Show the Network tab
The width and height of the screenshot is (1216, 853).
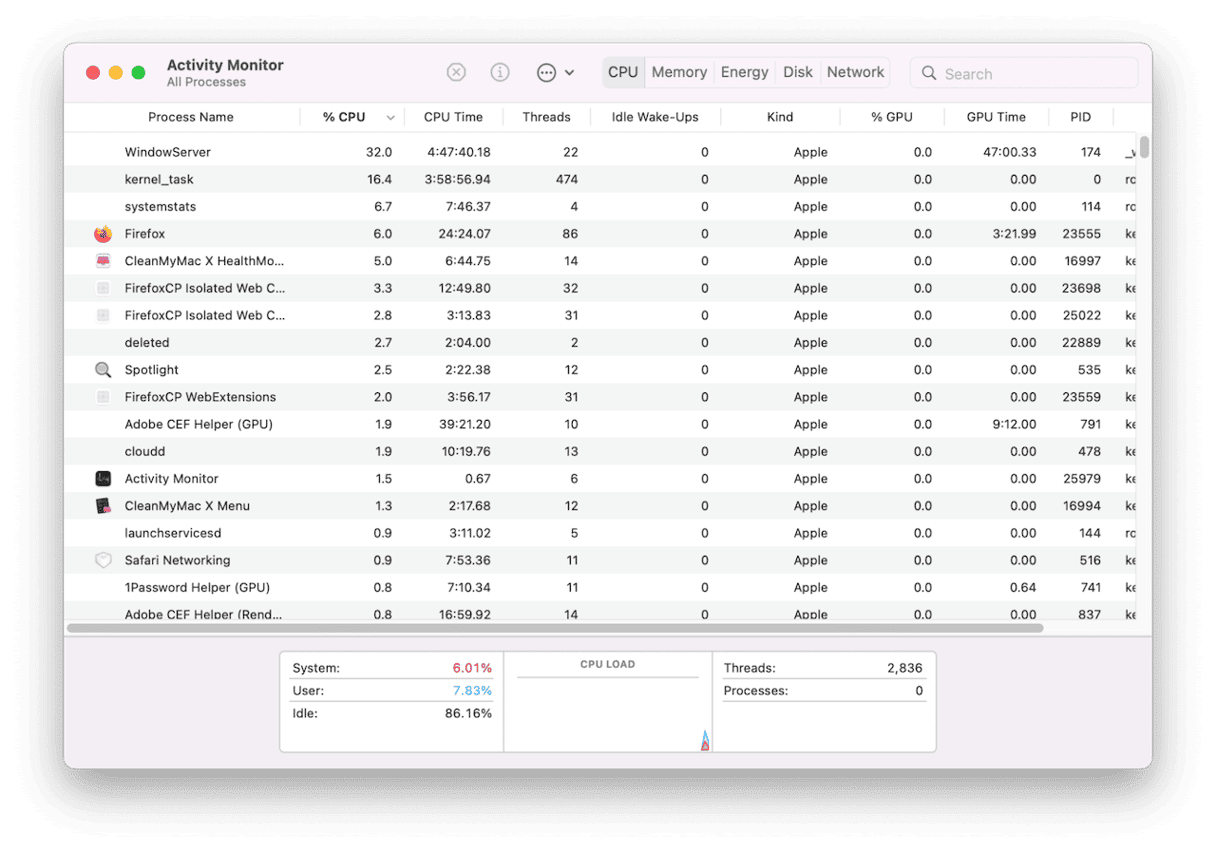click(856, 72)
